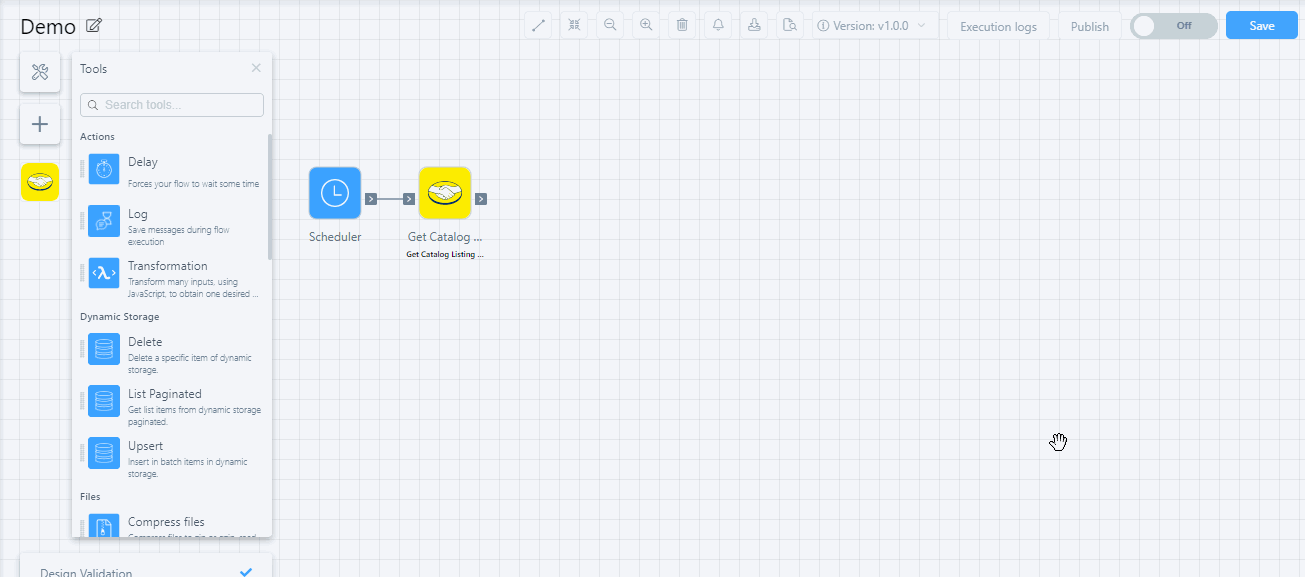Screen dimensions: 1305x577
Task: Click the zoom out magnifier icon
Action: tap(610, 26)
